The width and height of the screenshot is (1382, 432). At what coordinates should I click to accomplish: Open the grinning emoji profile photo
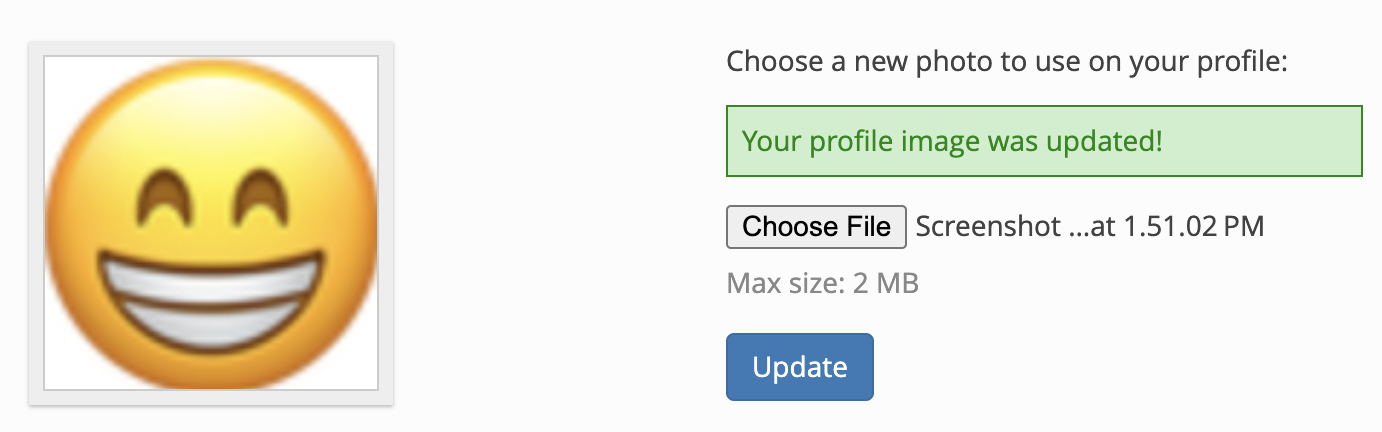211,223
